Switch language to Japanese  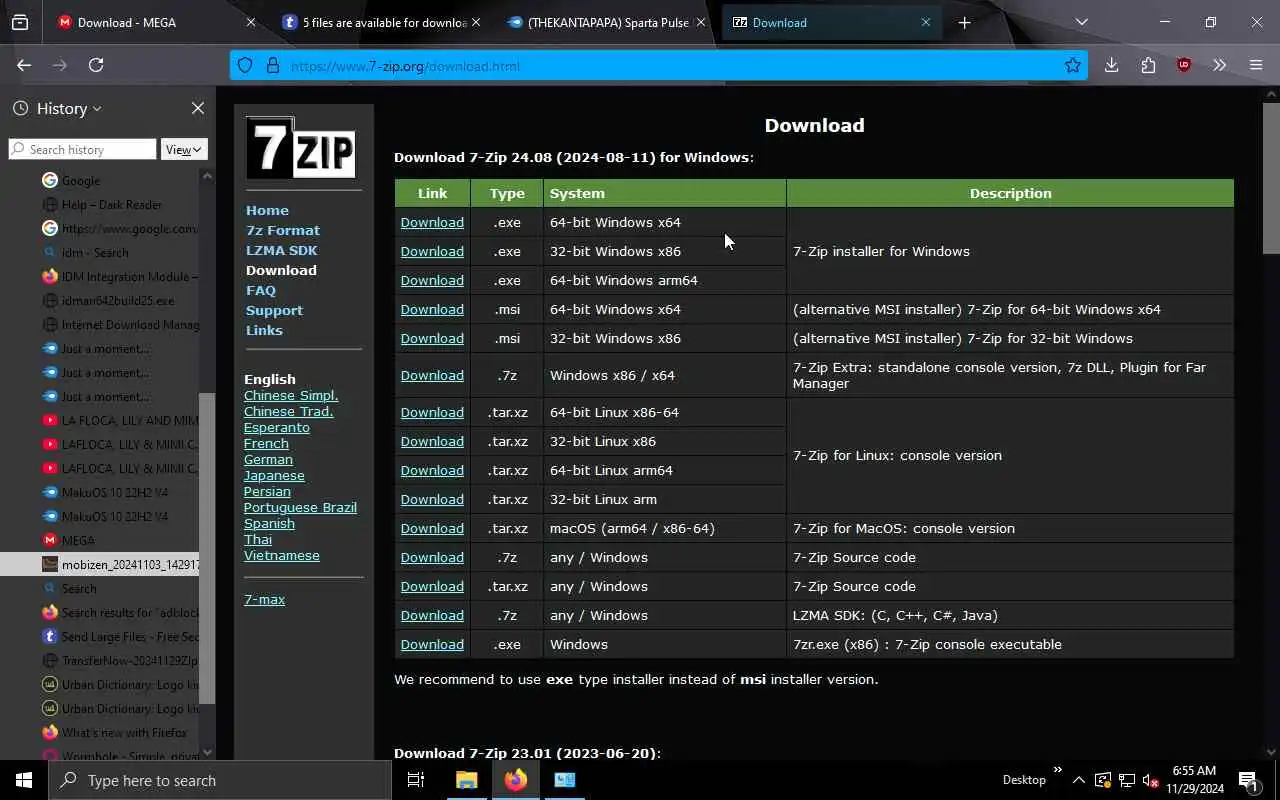coord(274,475)
